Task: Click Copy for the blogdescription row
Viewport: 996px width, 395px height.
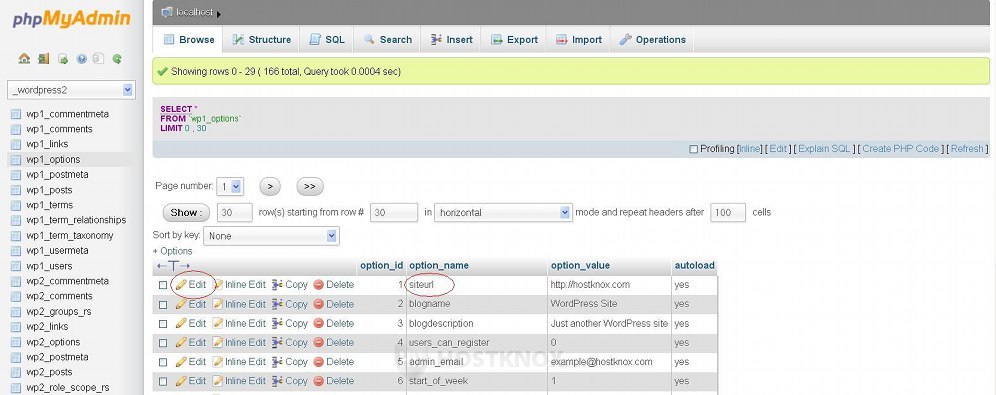Action: click(290, 323)
